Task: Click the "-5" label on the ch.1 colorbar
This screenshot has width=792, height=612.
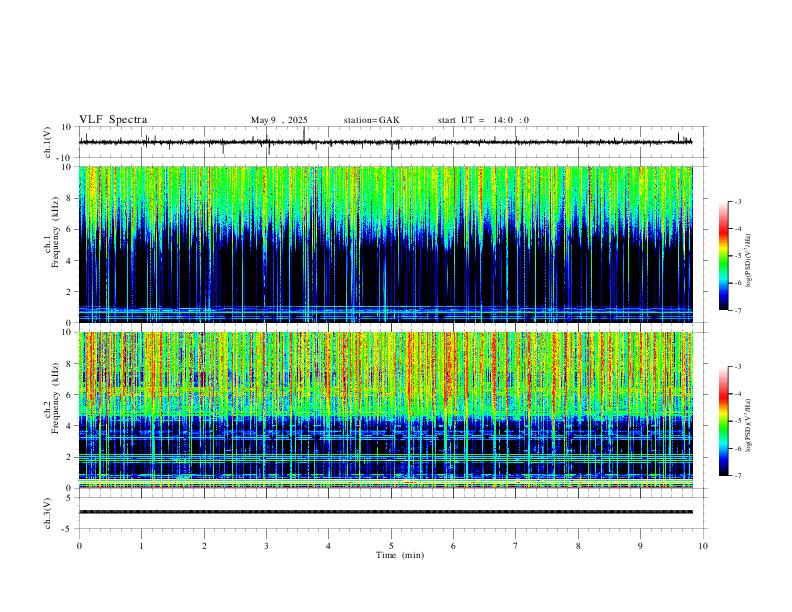Action: (x=737, y=256)
